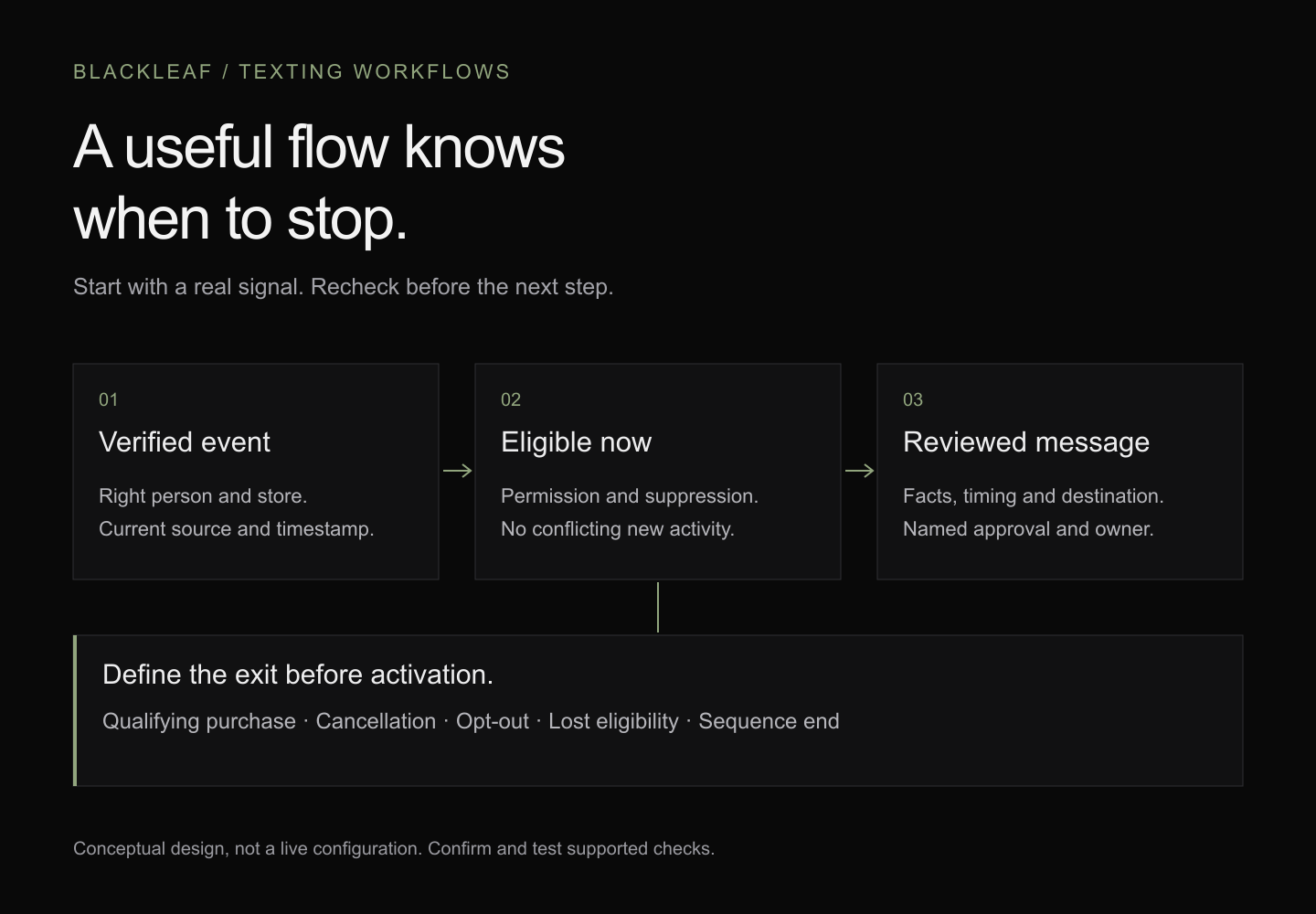This screenshot has width=1316, height=914.
Task: Click 'No conflicting new activity.' line
Action: (618, 529)
